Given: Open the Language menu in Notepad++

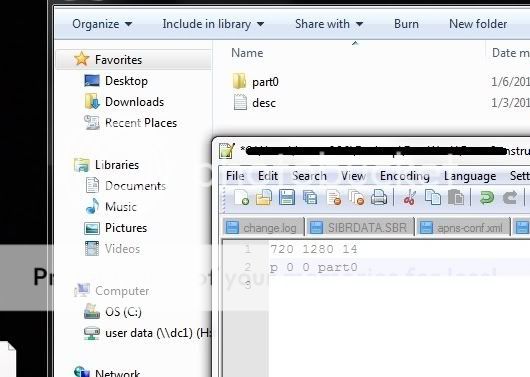Looking at the screenshot, I should click(470, 176).
